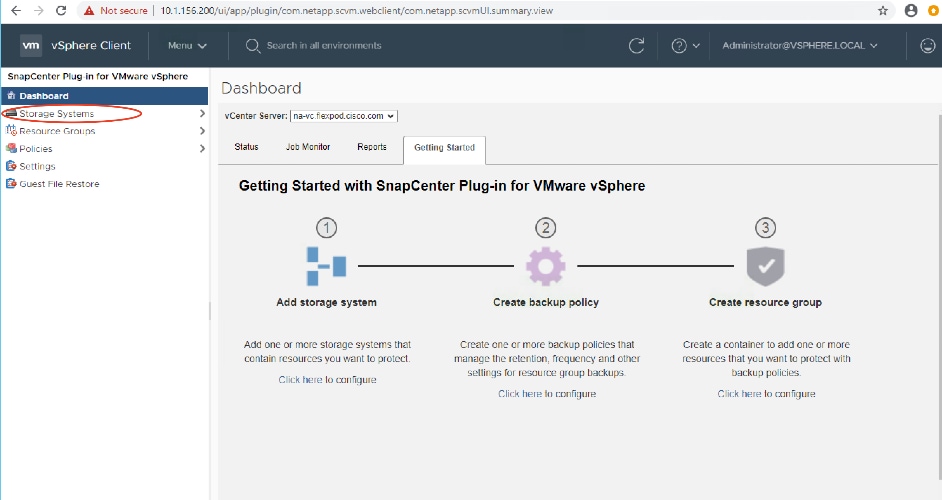The image size is (942, 500).
Task: Click the Create resource group heading
Action: pyautogui.click(x=765, y=302)
